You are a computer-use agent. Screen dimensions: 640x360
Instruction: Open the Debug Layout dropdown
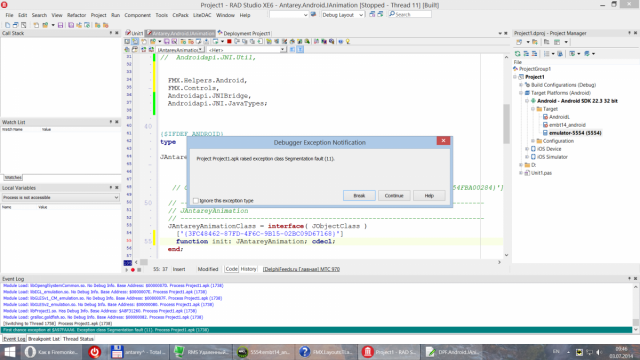pyautogui.click(x=361, y=15)
